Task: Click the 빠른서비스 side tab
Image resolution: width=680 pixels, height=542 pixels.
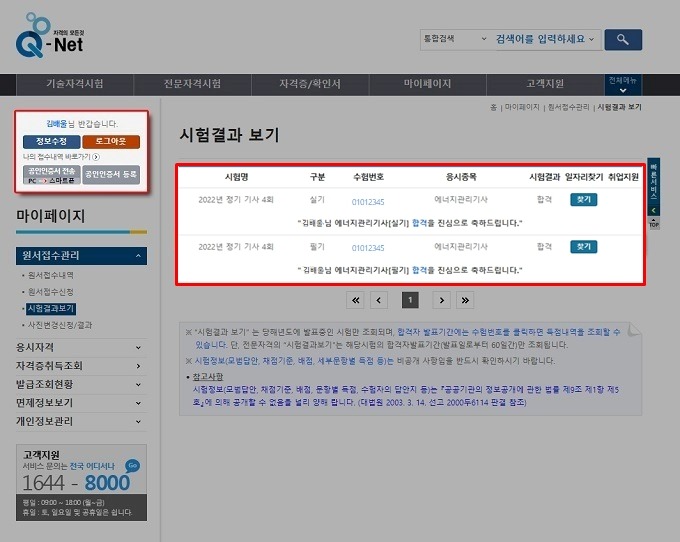Action: [654, 181]
